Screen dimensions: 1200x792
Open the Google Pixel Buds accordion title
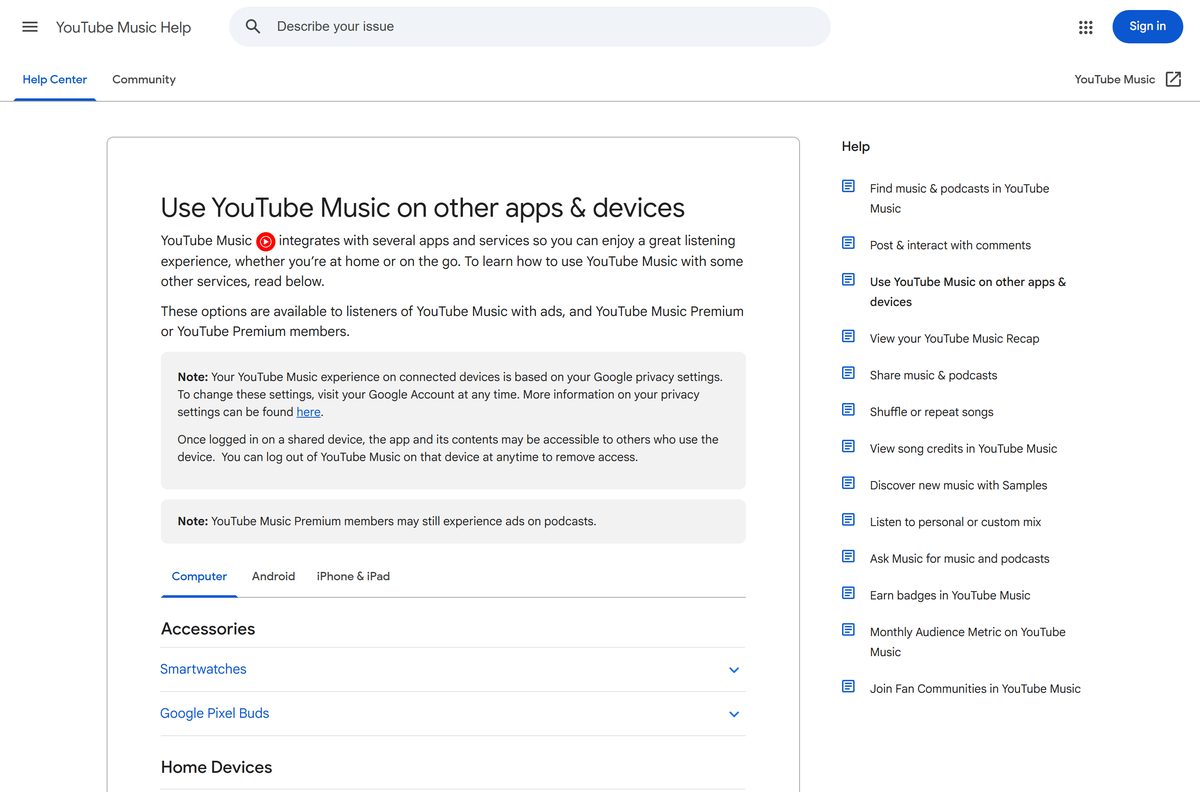point(215,713)
